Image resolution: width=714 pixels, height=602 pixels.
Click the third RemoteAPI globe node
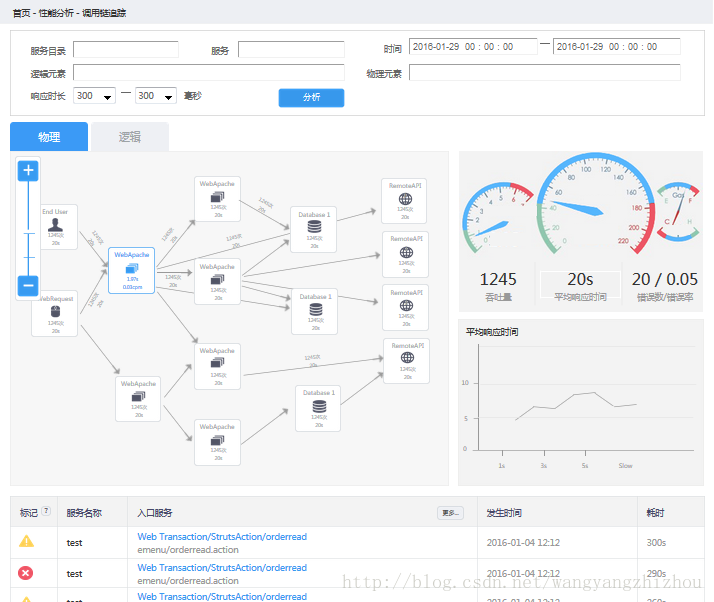406,308
